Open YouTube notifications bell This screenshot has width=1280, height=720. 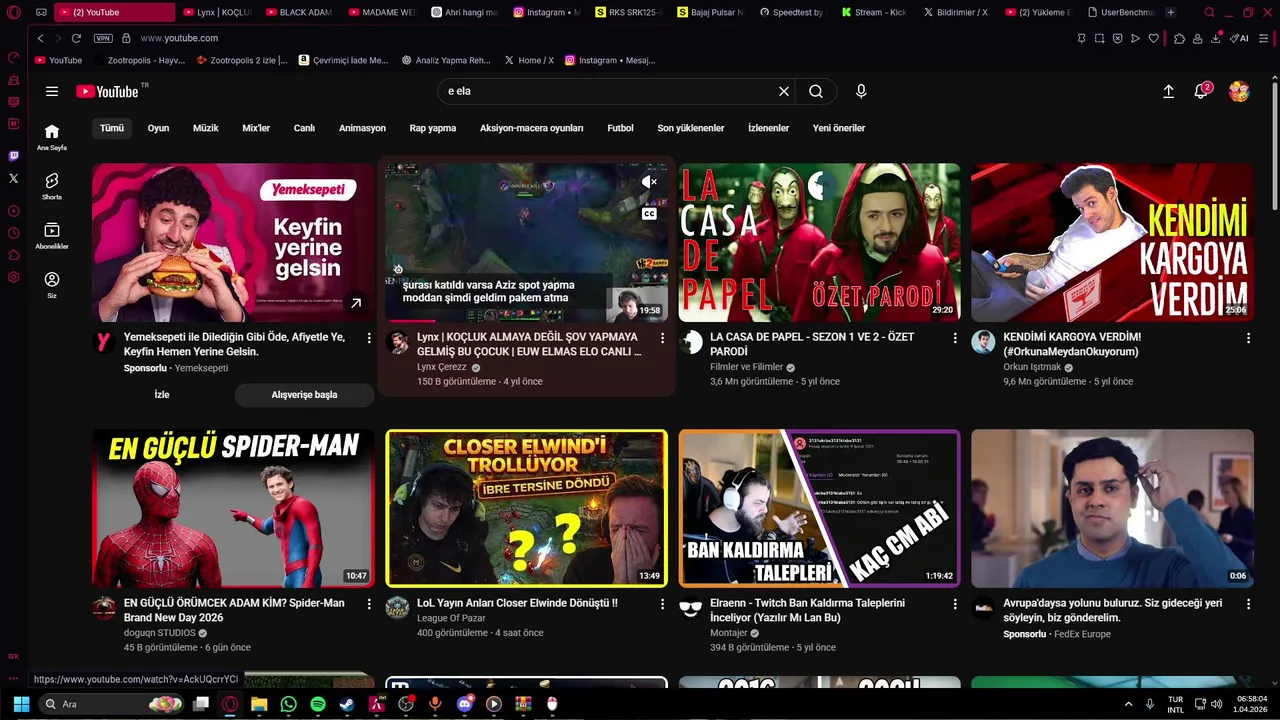(x=1202, y=91)
